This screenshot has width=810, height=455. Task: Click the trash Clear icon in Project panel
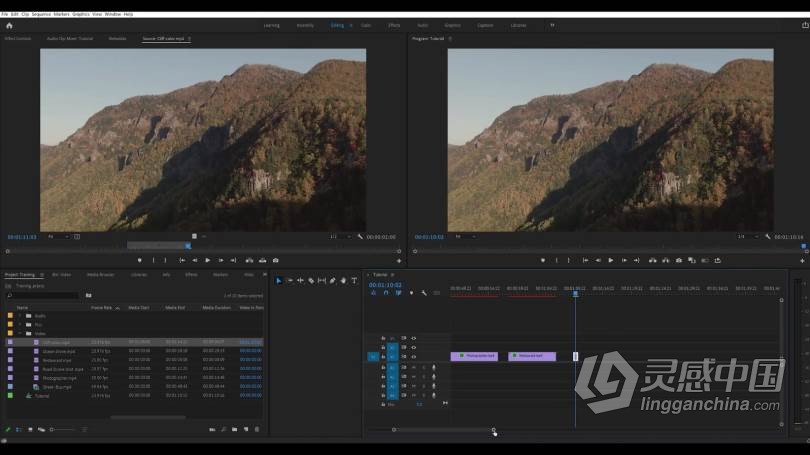click(x=257, y=429)
